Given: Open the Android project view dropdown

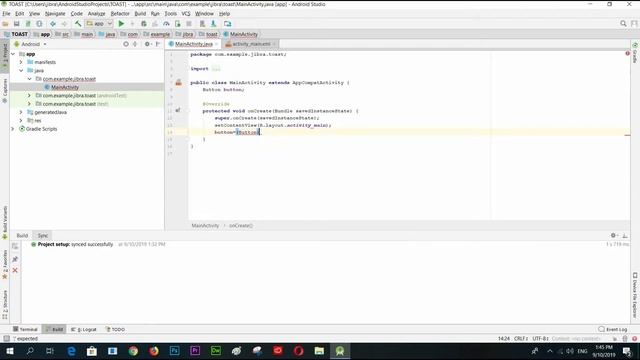Looking at the screenshot, I should [31, 44].
